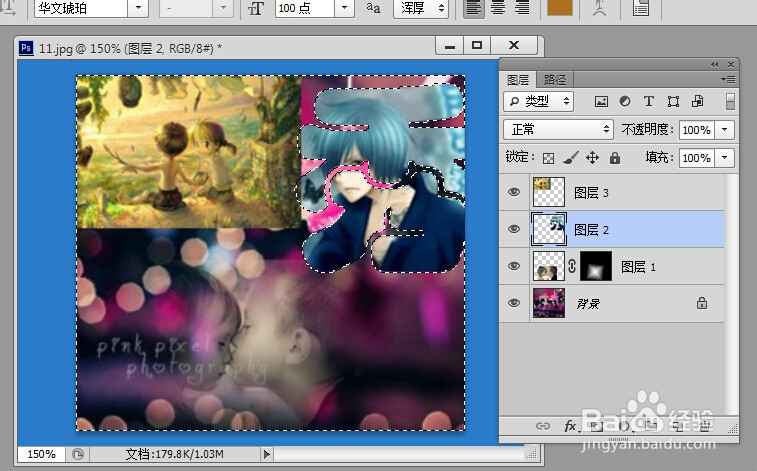This screenshot has height=471, width=757.
Task: Select layer 图层 3
Action: tap(612, 192)
